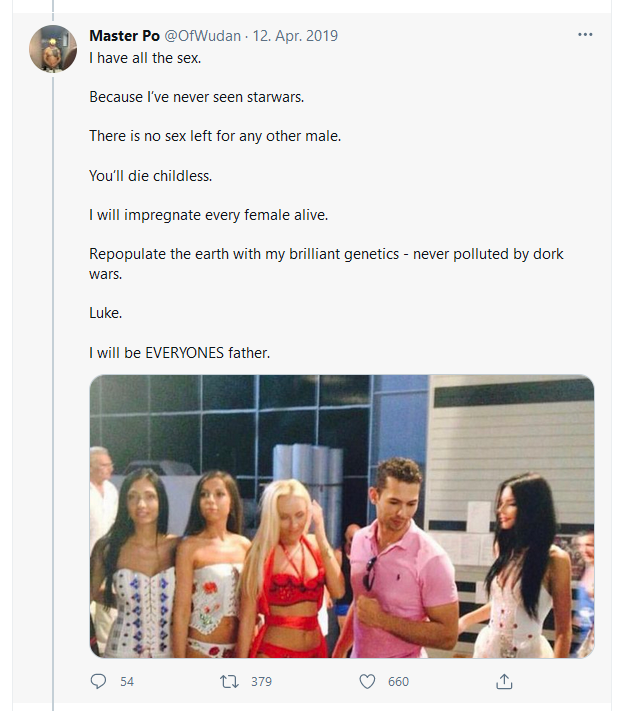Retweet the post using the arrows icon
The width and height of the screenshot is (634, 711).
(229, 681)
